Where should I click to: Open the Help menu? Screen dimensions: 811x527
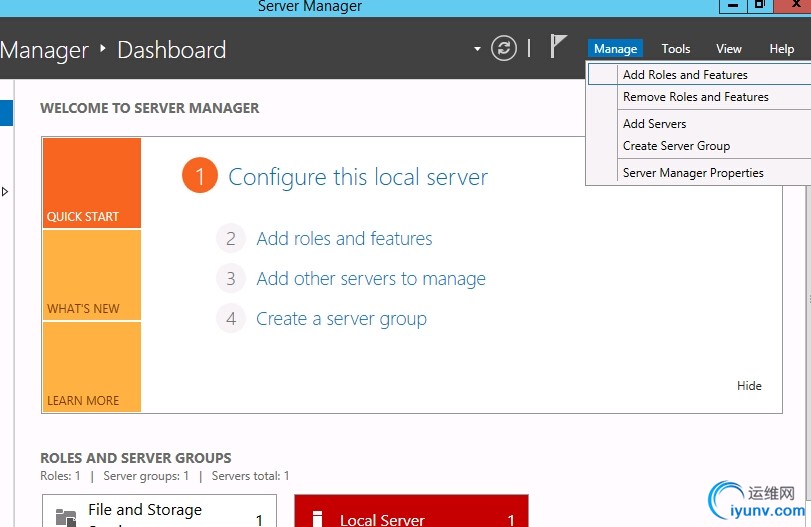point(782,49)
